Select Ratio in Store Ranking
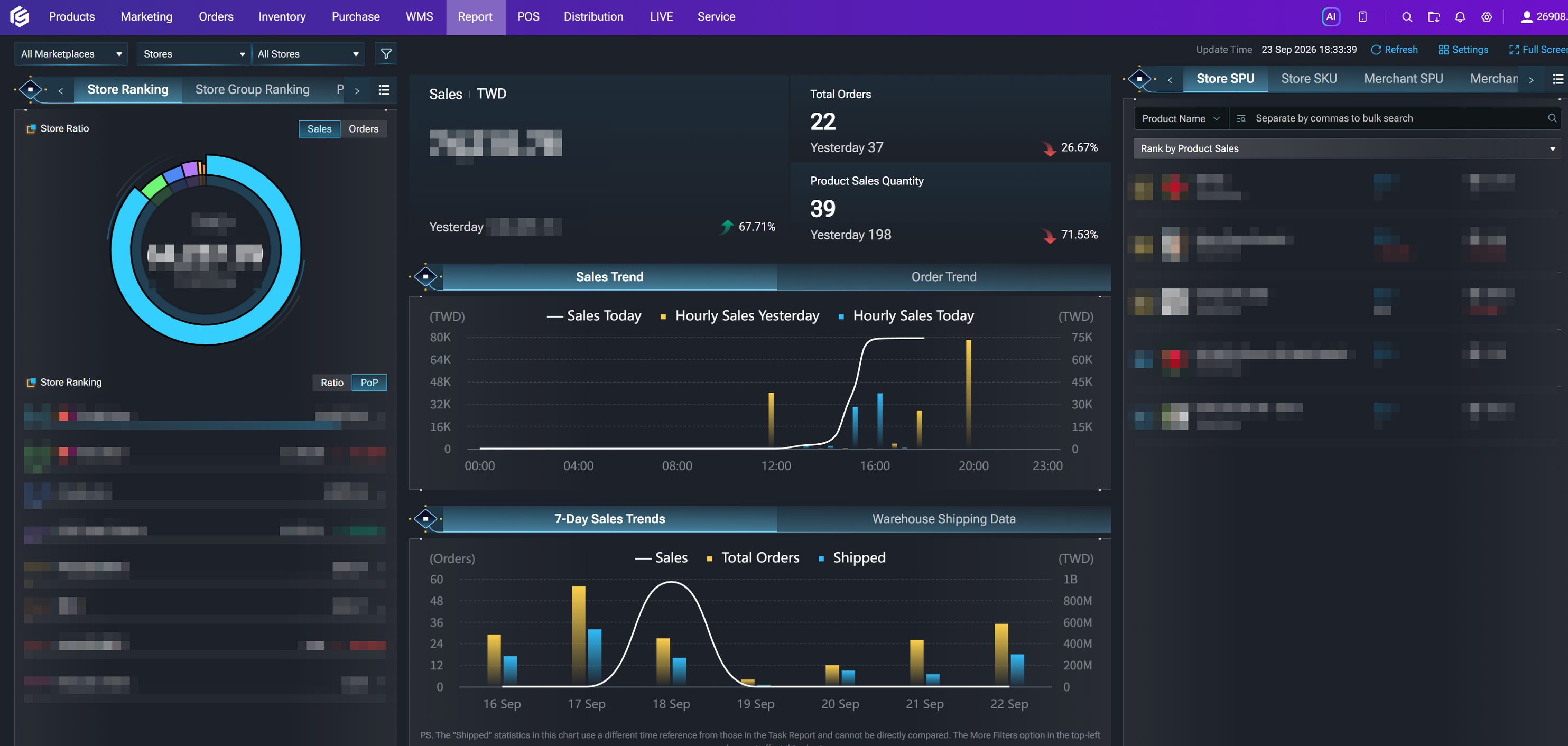Viewport: 1568px width, 746px height. pos(332,382)
